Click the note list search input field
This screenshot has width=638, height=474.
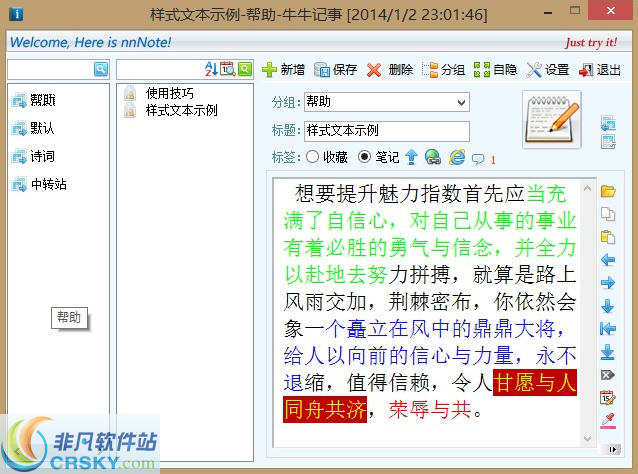[160, 69]
